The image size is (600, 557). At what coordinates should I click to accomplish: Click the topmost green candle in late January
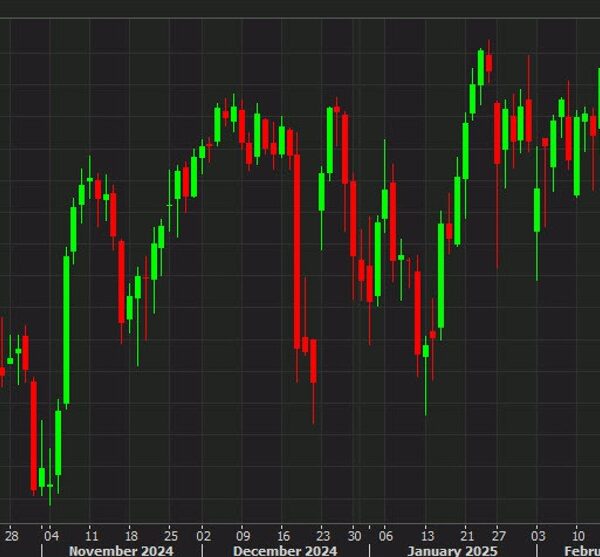click(x=481, y=68)
